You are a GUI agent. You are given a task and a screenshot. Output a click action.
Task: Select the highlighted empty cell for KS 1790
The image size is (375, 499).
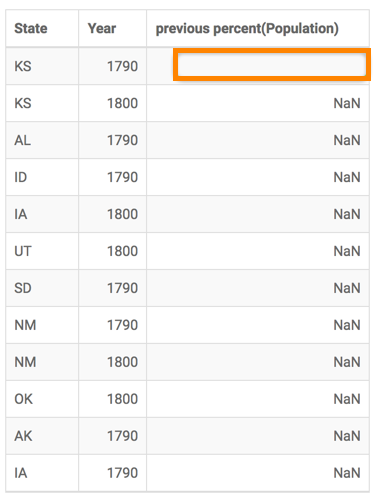[x=272, y=65]
